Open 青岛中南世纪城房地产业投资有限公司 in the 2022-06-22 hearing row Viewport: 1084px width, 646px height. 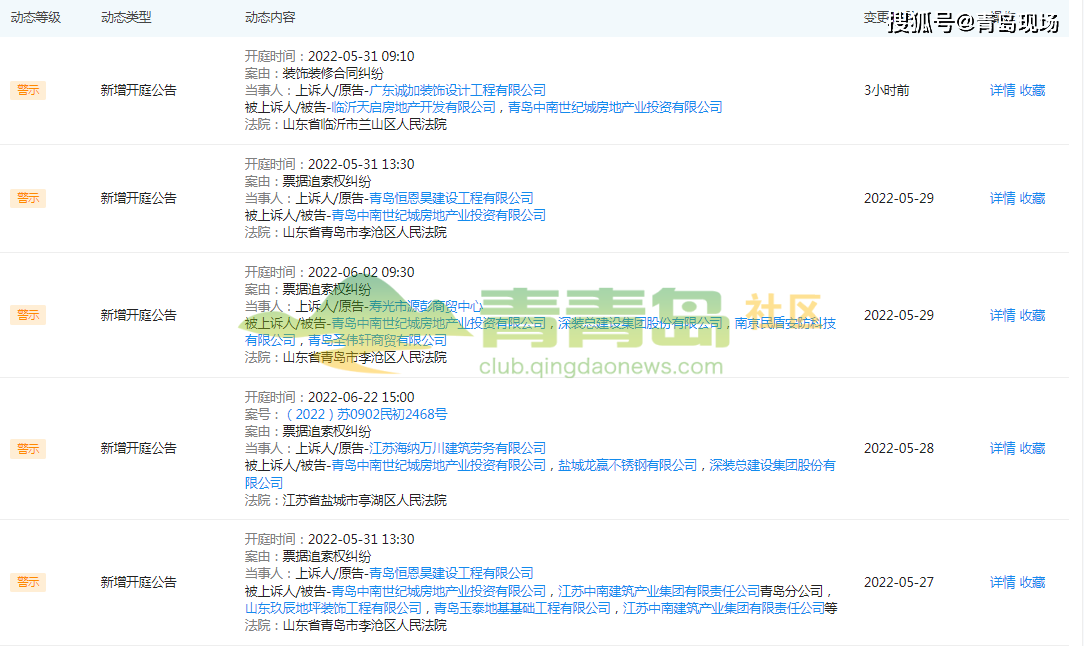[438, 465]
